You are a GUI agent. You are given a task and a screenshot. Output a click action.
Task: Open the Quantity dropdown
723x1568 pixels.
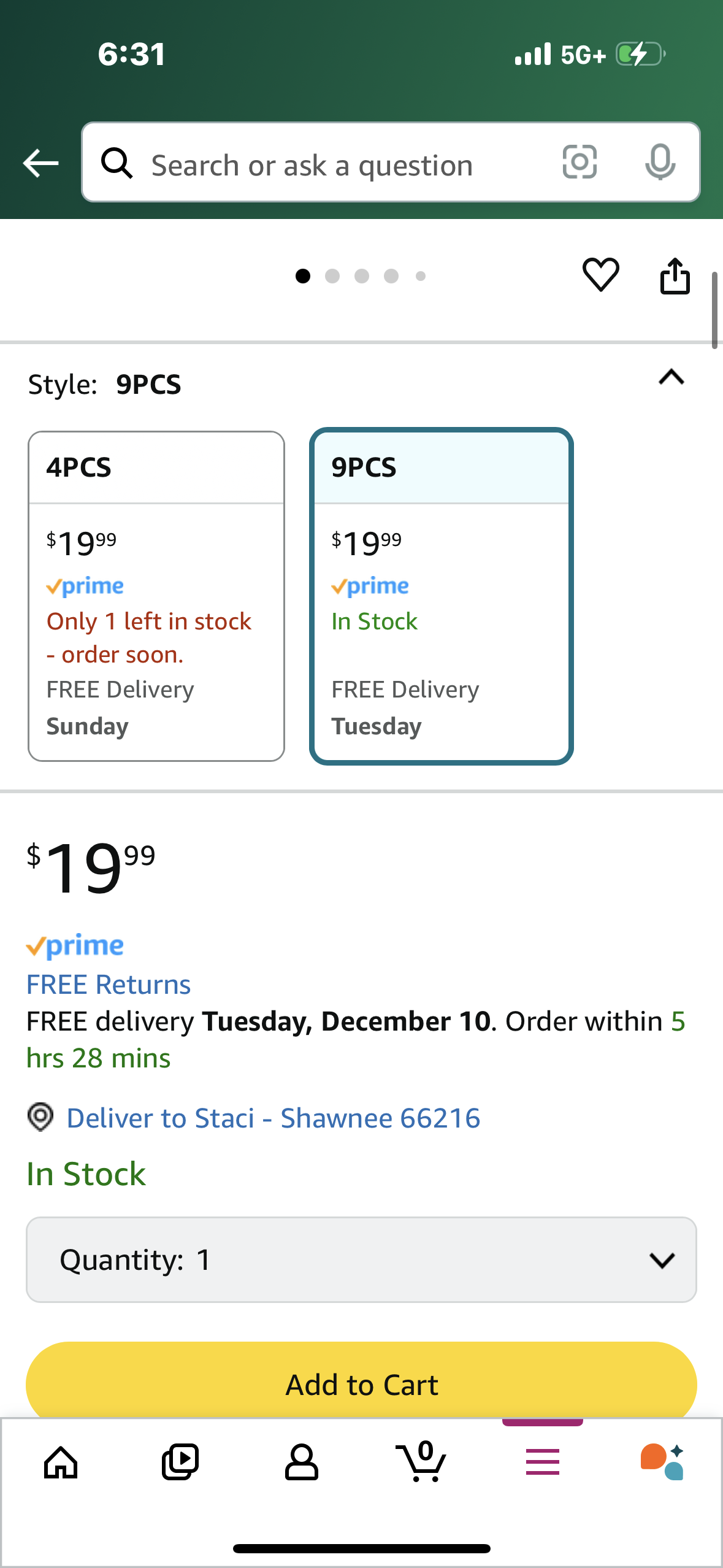pos(361,1259)
